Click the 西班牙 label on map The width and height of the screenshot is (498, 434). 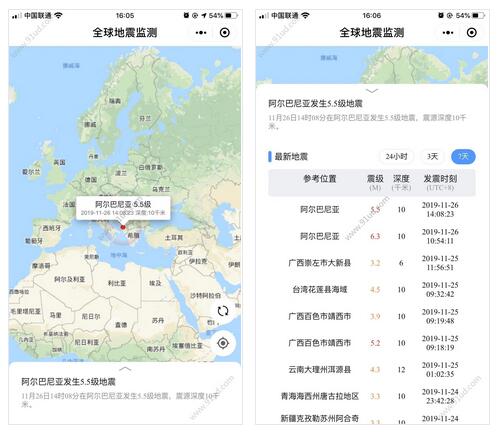tap(52, 228)
